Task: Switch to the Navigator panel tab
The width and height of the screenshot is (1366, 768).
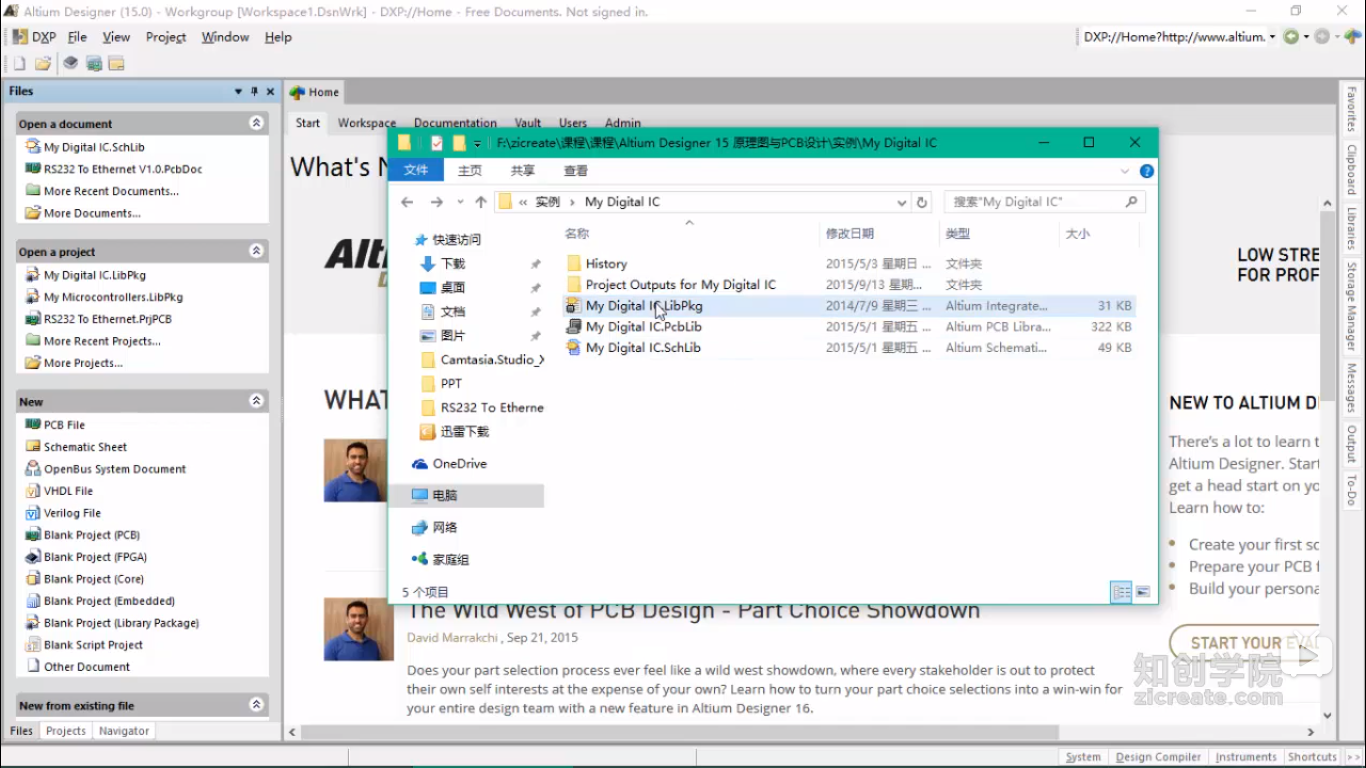Action: click(124, 731)
